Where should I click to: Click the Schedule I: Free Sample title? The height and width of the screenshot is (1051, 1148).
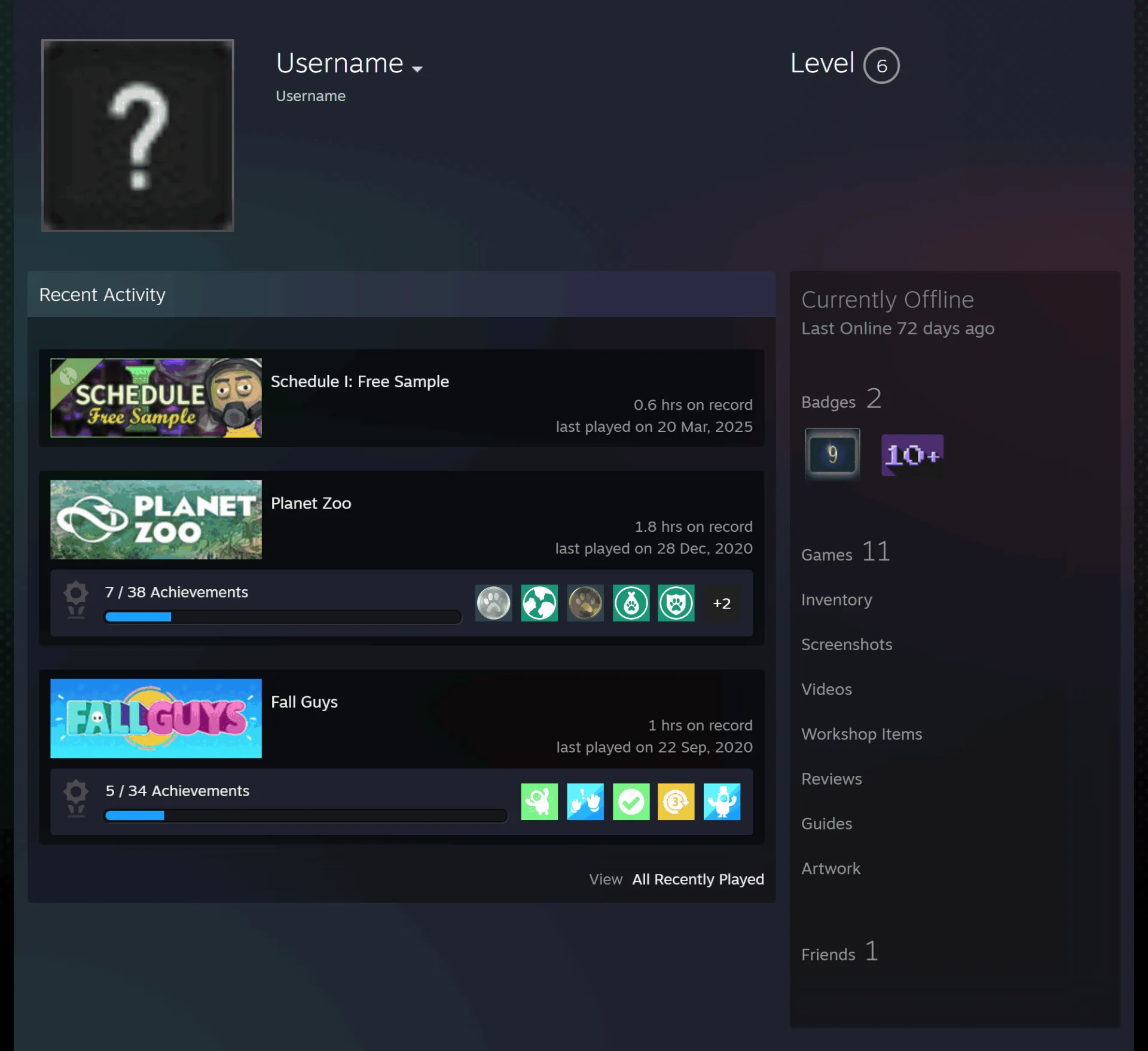pos(360,382)
